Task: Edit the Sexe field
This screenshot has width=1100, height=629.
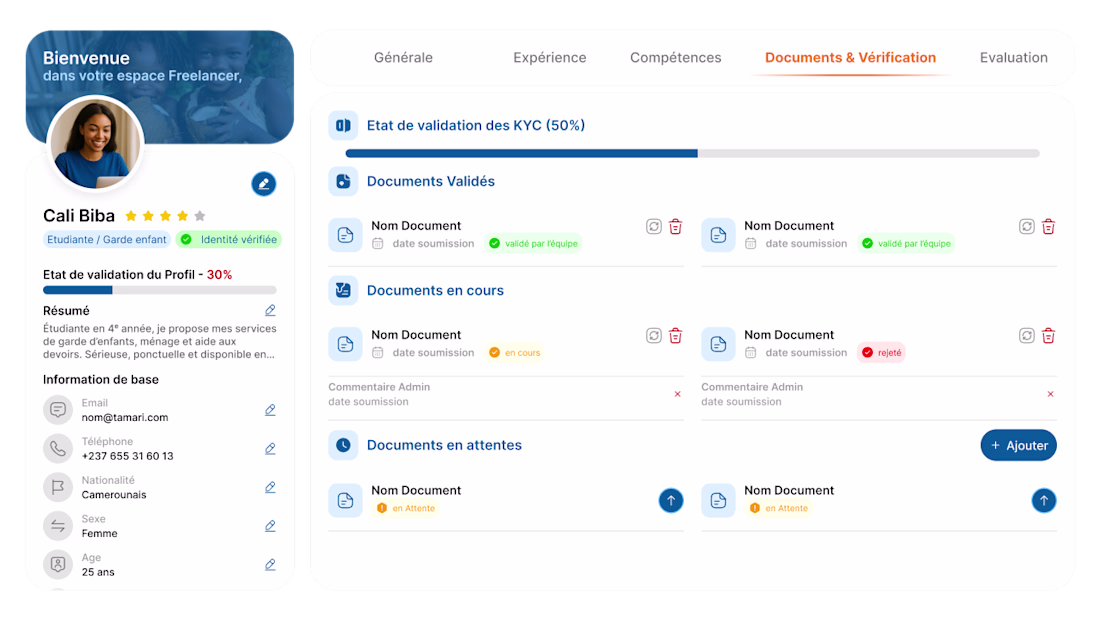Action: click(x=270, y=525)
